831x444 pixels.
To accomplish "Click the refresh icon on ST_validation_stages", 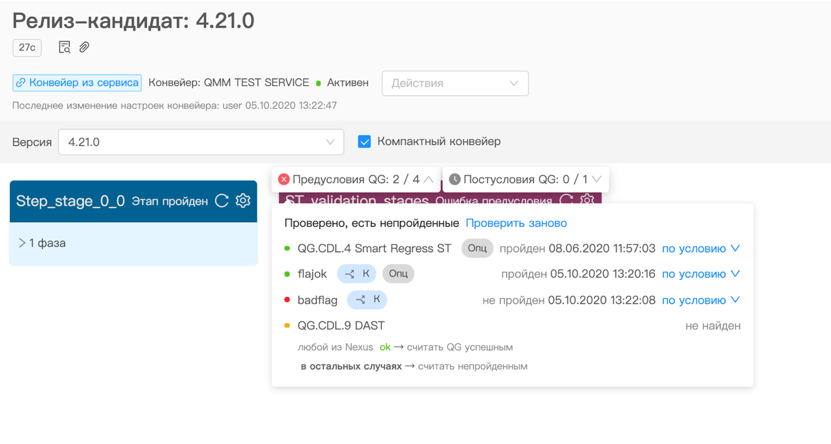I will click(566, 201).
